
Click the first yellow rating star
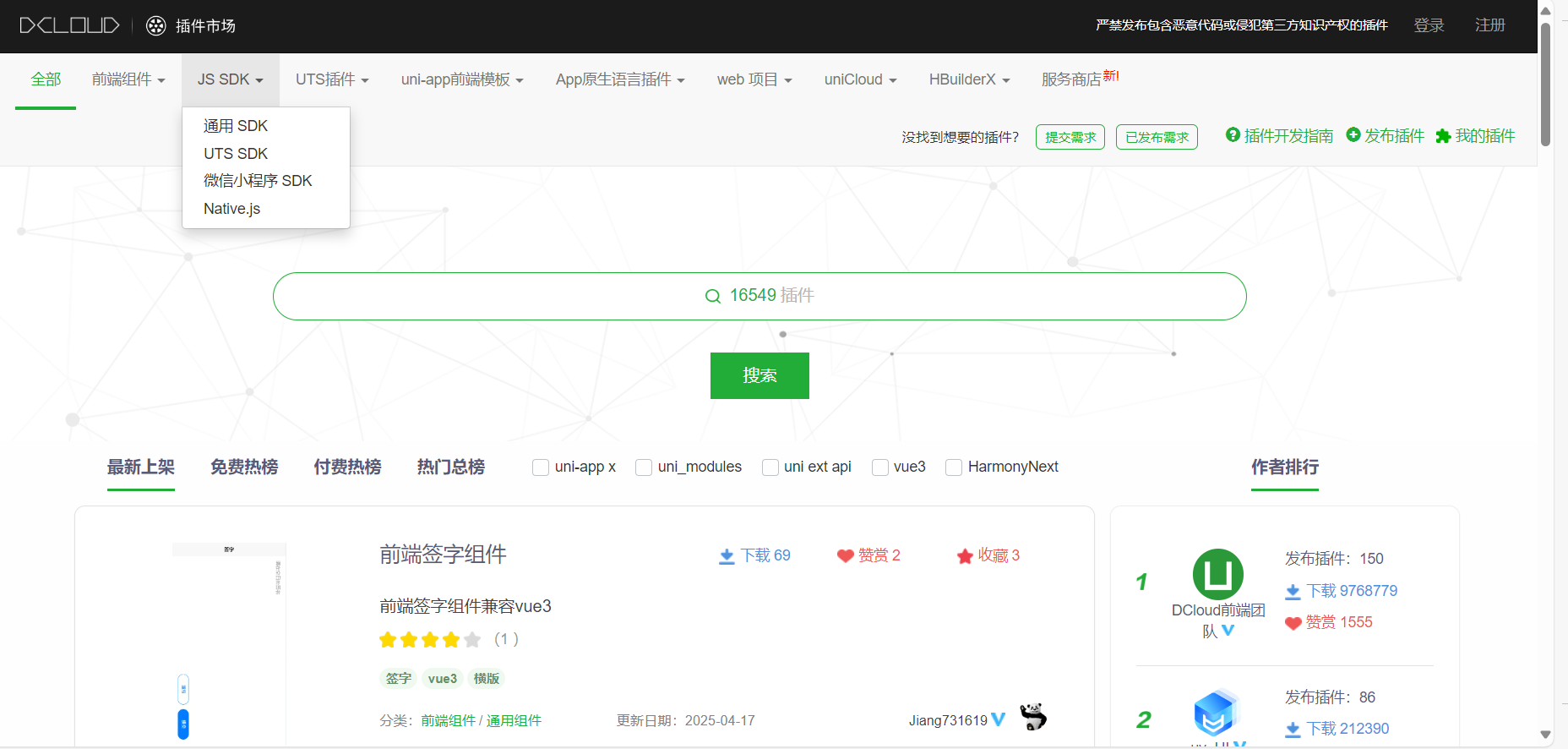(x=388, y=640)
